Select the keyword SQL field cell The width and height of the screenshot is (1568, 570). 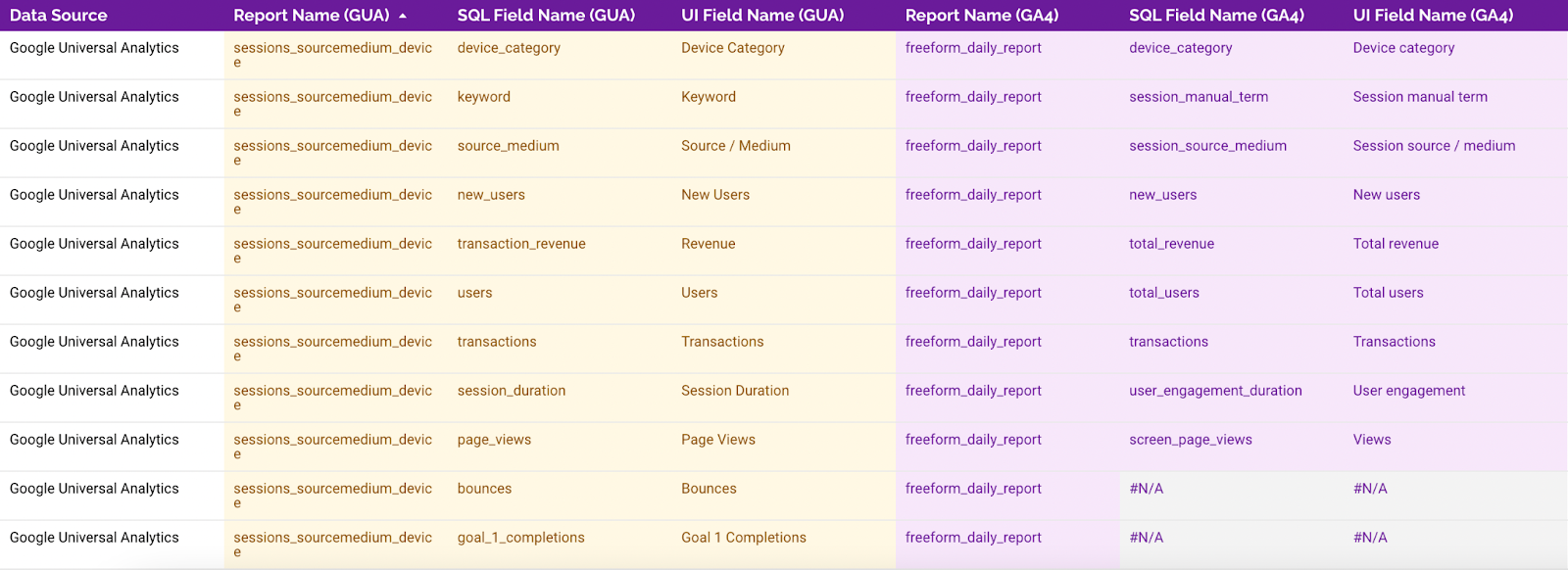pyautogui.click(x=484, y=97)
